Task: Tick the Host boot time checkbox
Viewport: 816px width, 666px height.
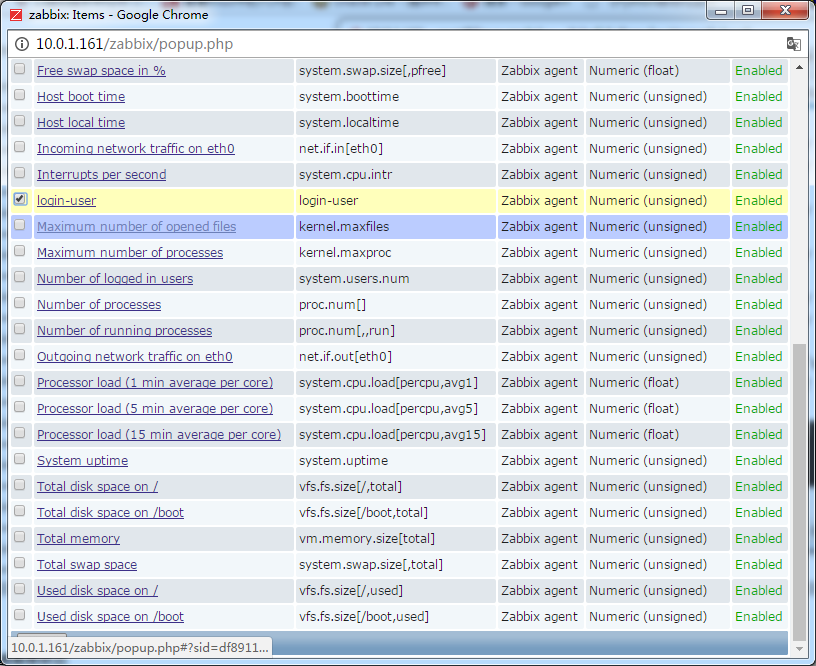Action: coord(20,95)
